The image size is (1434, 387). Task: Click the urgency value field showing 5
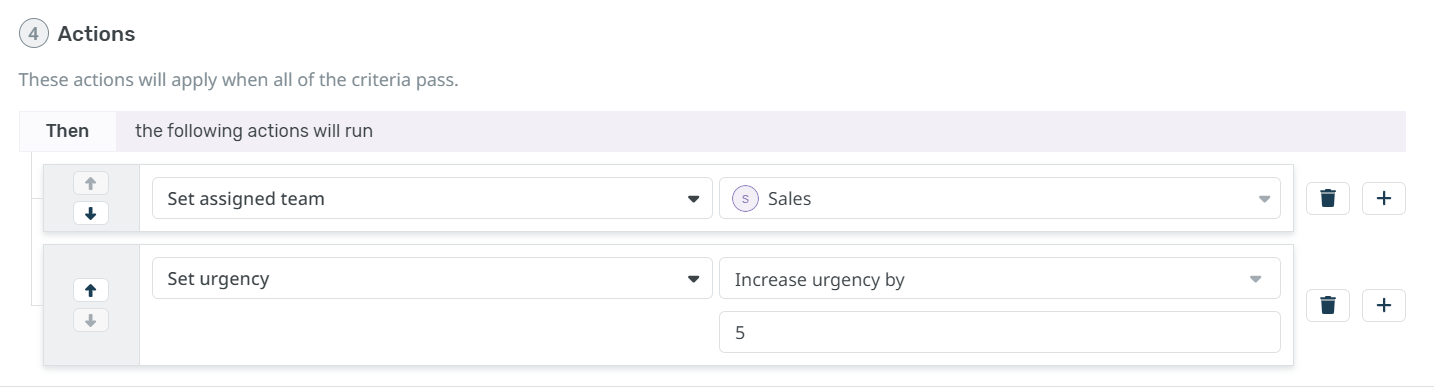pos(1000,332)
